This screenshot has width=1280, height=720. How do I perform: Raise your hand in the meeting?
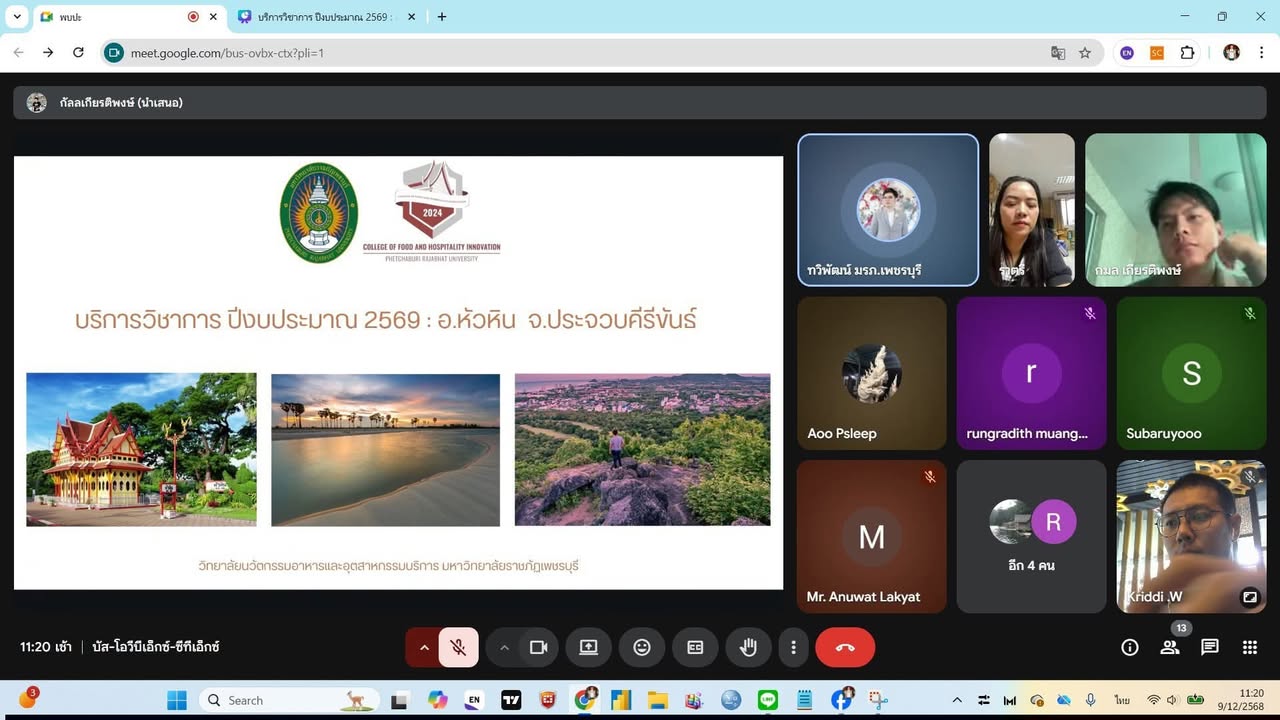(x=748, y=647)
